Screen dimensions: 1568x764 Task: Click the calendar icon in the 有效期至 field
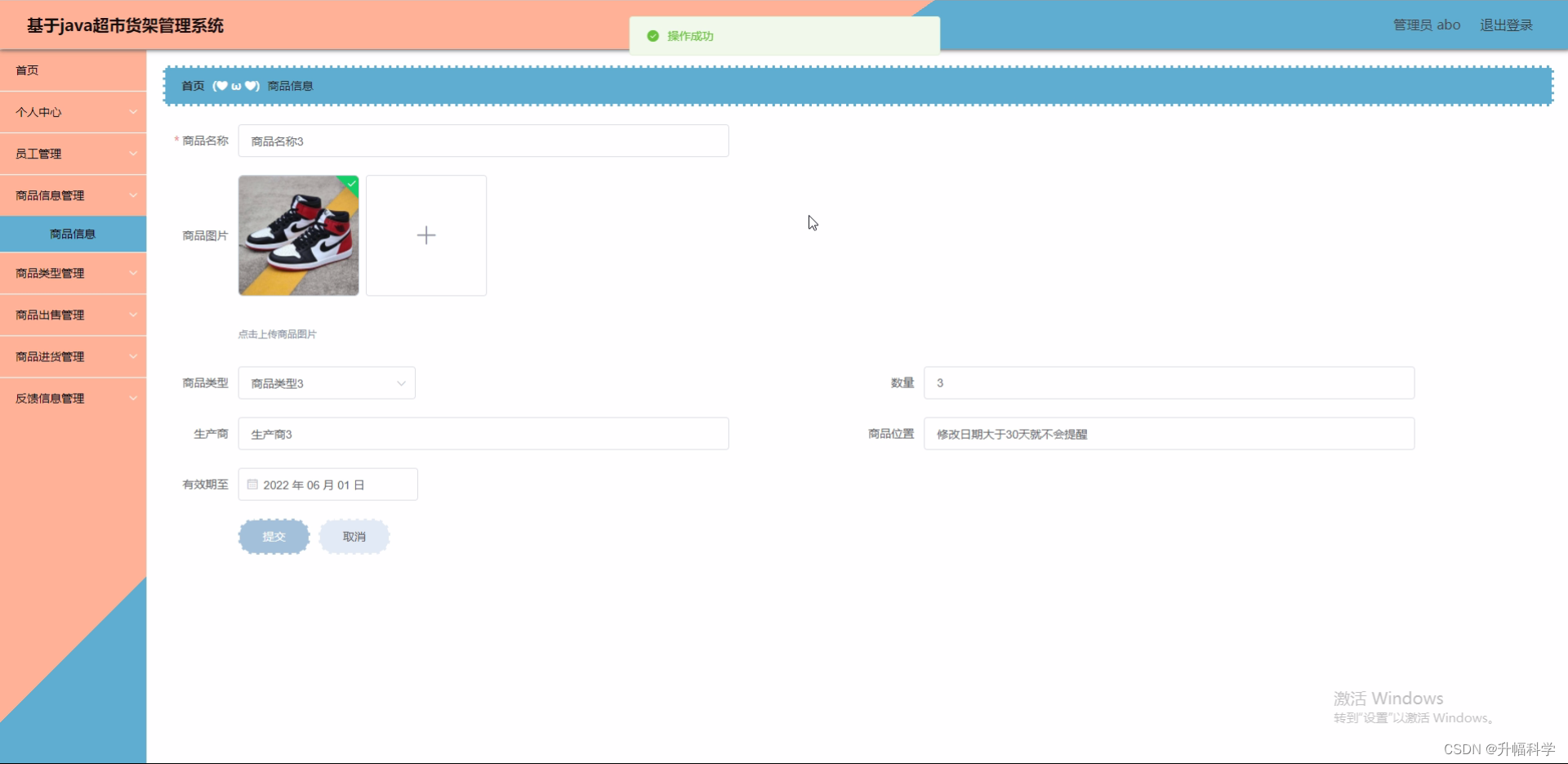click(252, 484)
